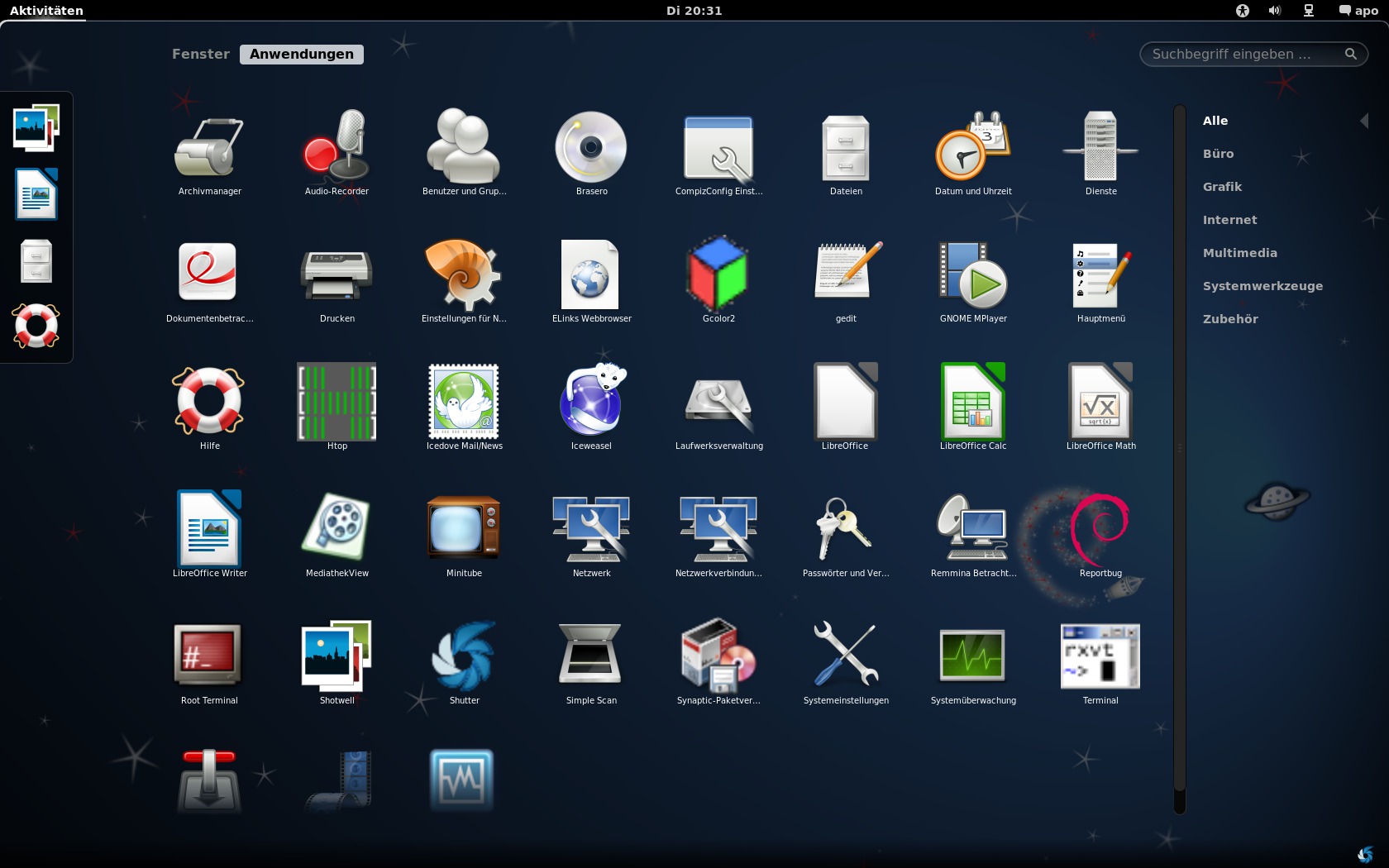Launch LibreOffice Calc
Image resolution: width=1389 pixels, height=868 pixels.
point(973,408)
